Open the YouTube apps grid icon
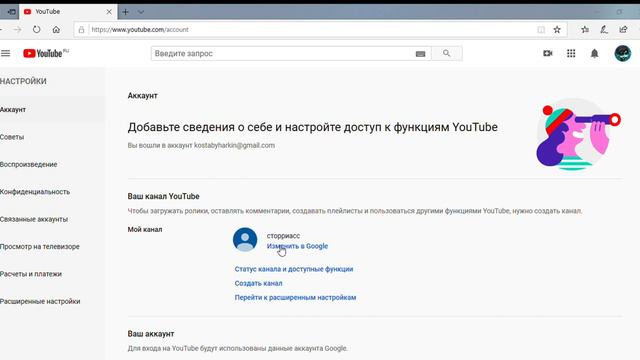 point(571,53)
